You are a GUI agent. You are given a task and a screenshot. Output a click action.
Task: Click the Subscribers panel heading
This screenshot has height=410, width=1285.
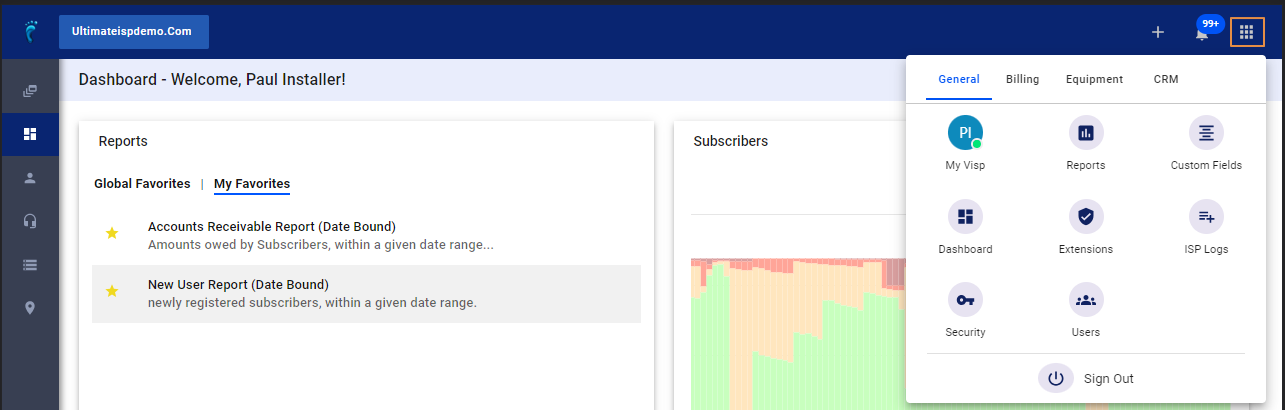coord(731,141)
